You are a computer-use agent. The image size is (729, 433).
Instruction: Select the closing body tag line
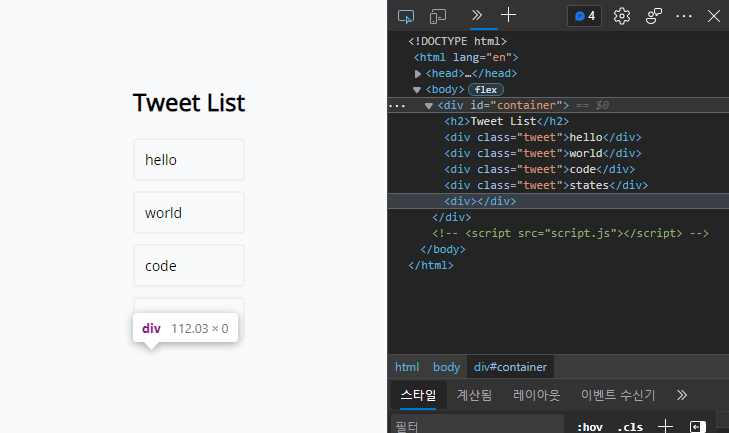[443, 249]
